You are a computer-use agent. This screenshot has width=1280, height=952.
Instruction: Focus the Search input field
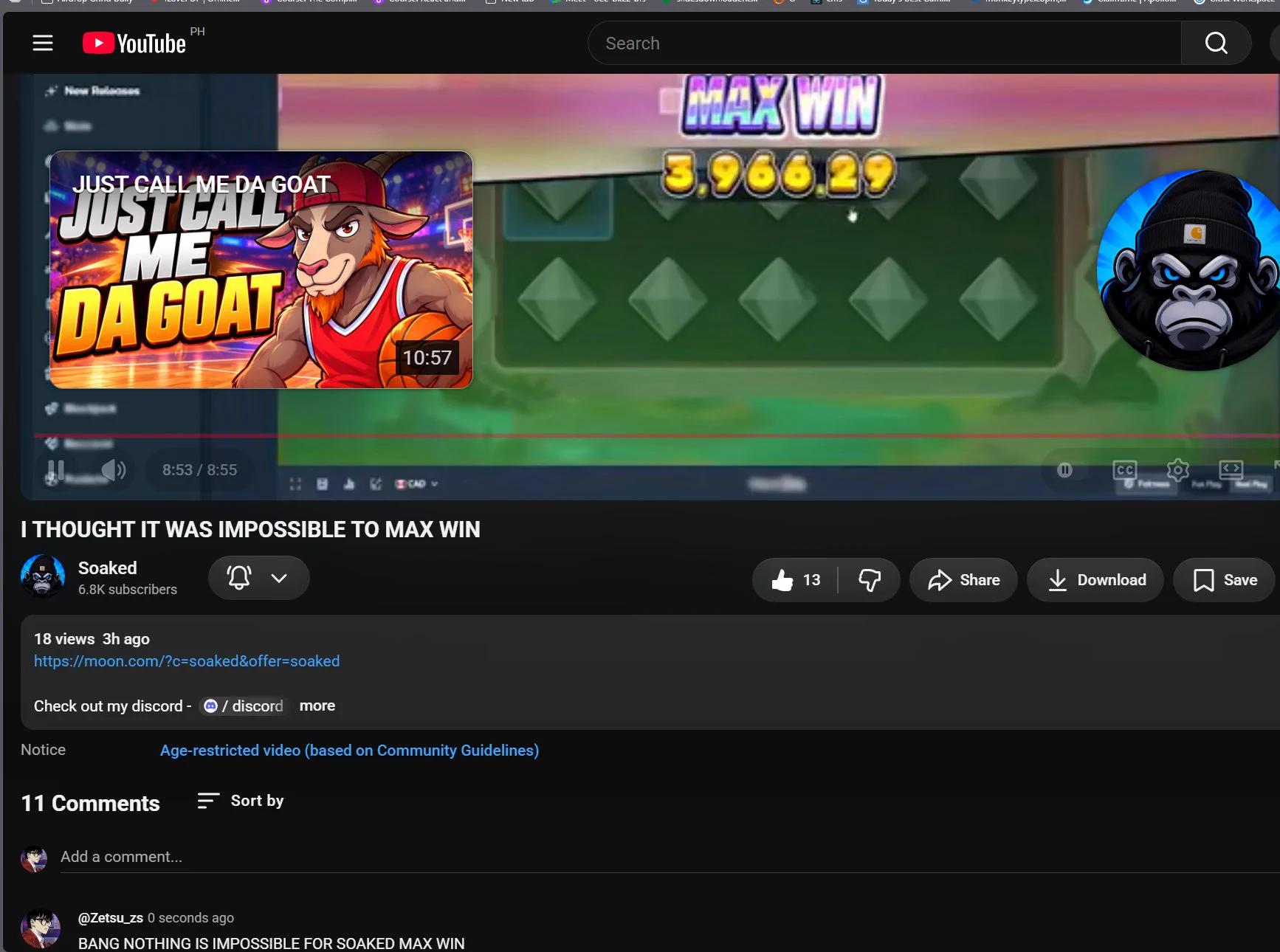tap(884, 44)
